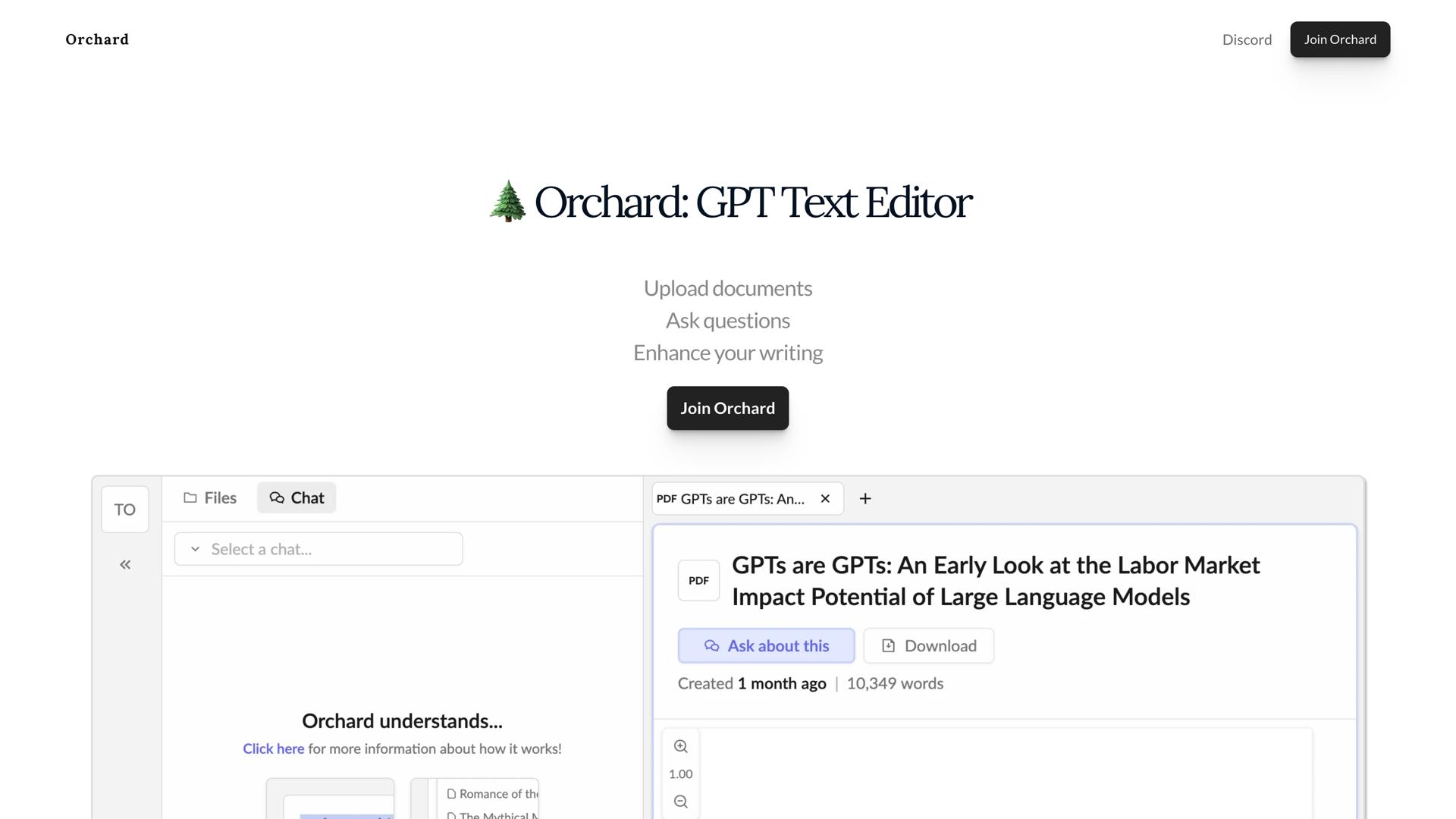Open the Discord link
This screenshot has width=1456, height=819.
(x=1246, y=39)
